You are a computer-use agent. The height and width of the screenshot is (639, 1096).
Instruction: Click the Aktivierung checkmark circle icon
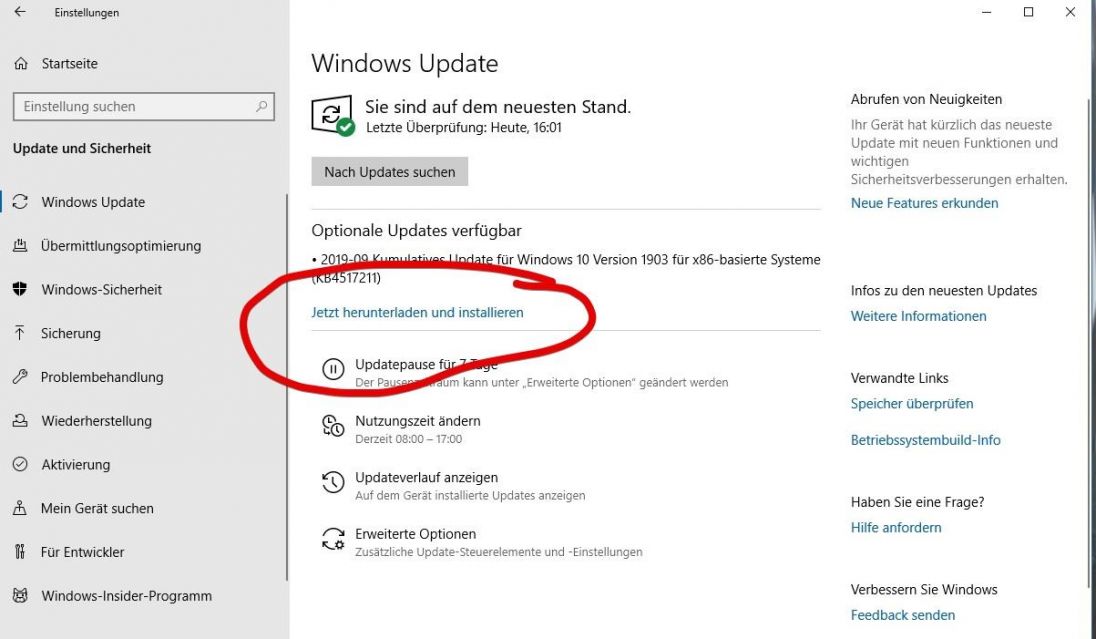point(20,464)
